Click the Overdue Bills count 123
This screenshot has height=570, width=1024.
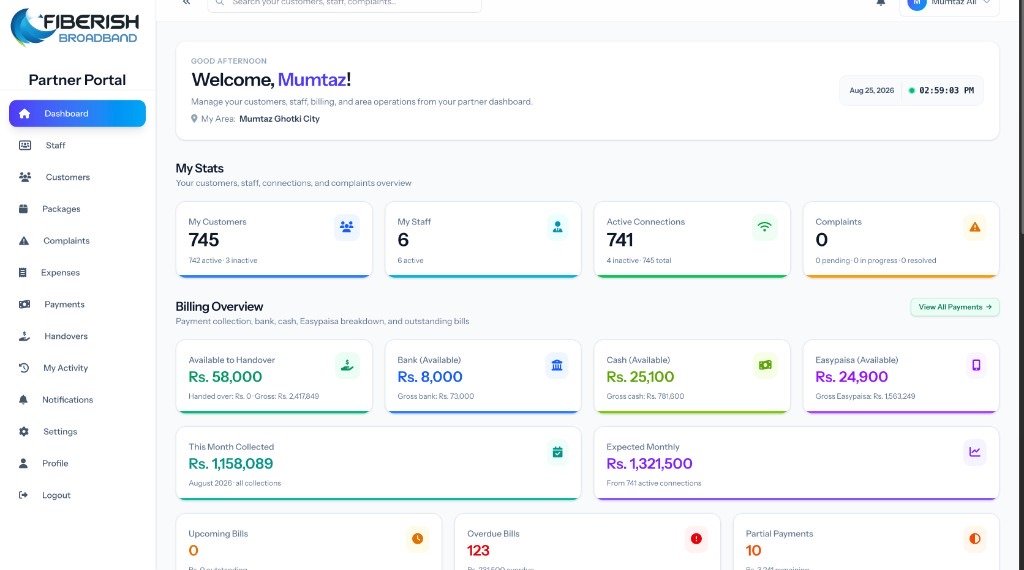478,550
